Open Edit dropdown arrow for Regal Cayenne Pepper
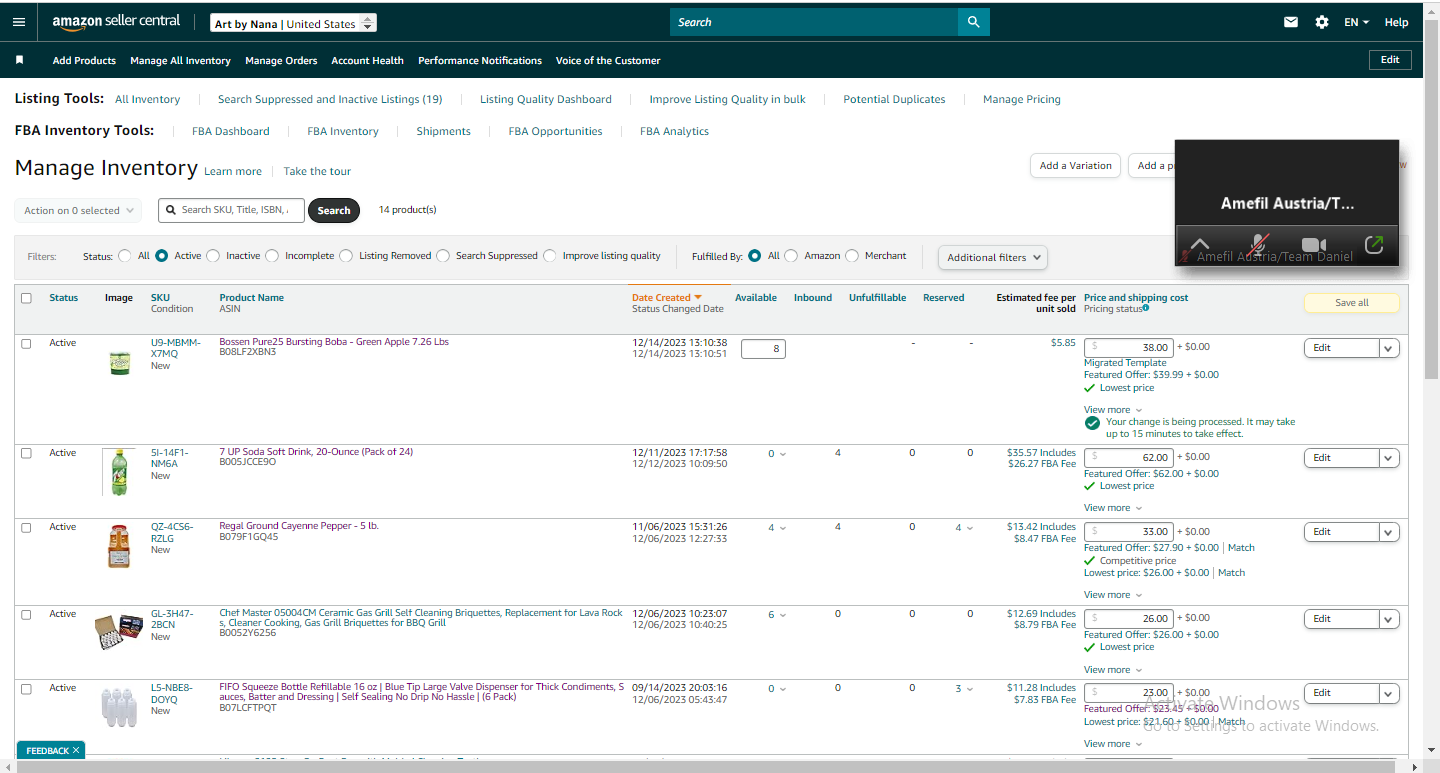Screen dimensions: 1440x773 [1390, 531]
